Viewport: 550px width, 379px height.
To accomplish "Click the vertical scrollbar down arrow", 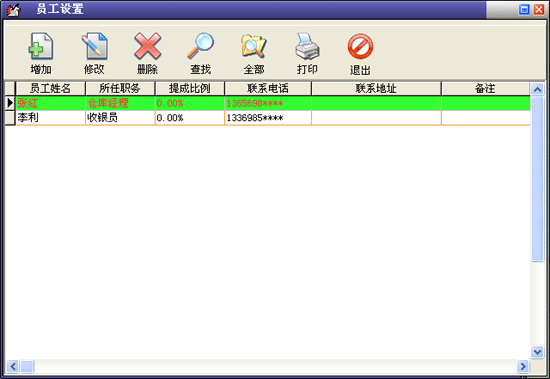I will (x=537, y=352).
